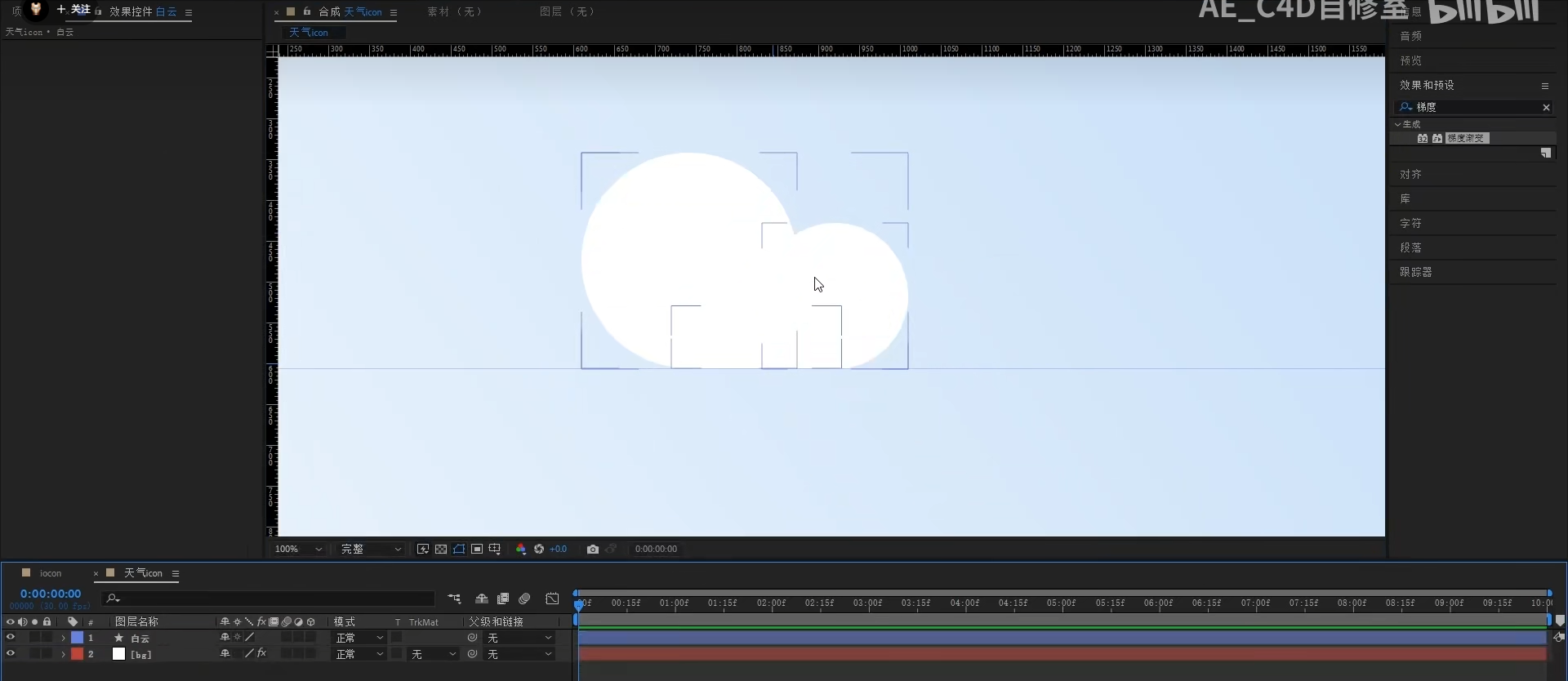The width and height of the screenshot is (1568, 681).
Task: Clear the effects search field
Action: [x=1546, y=107]
